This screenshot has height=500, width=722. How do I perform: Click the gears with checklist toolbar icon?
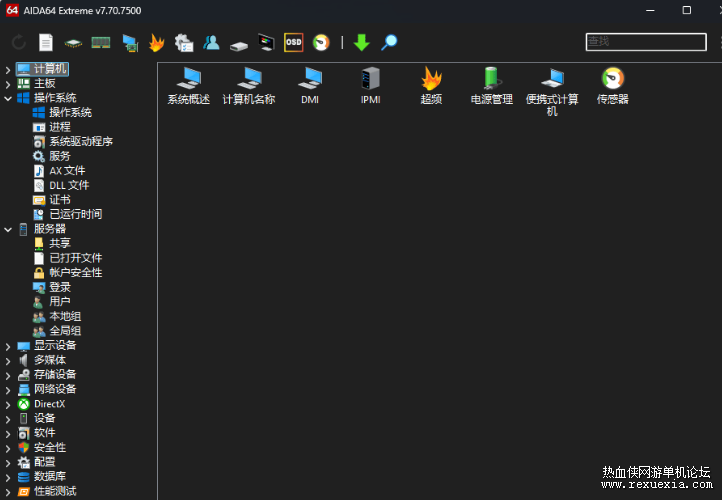point(184,43)
